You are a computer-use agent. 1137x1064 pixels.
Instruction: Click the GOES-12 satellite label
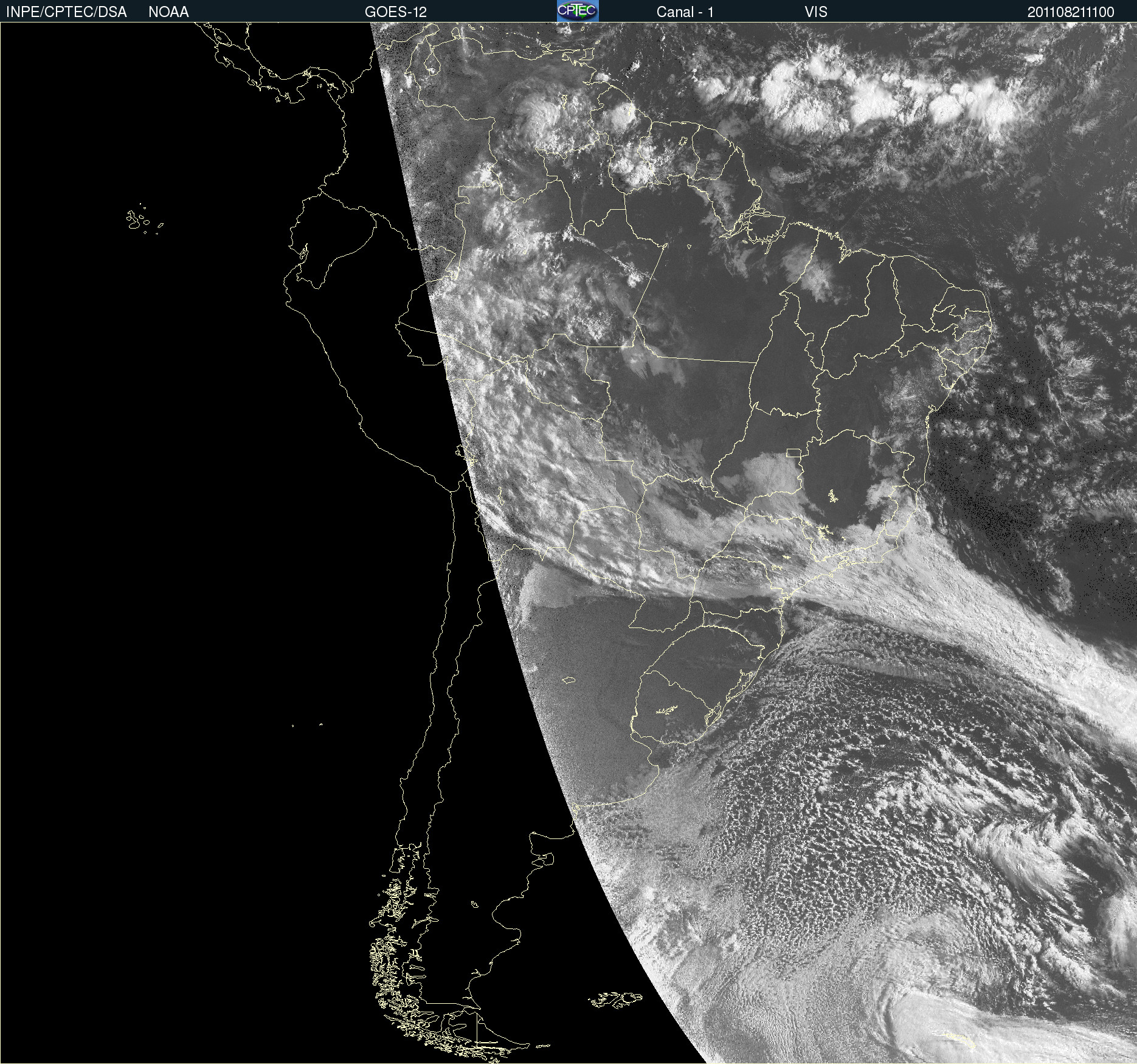pyautogui.click(x=396, y=12)
